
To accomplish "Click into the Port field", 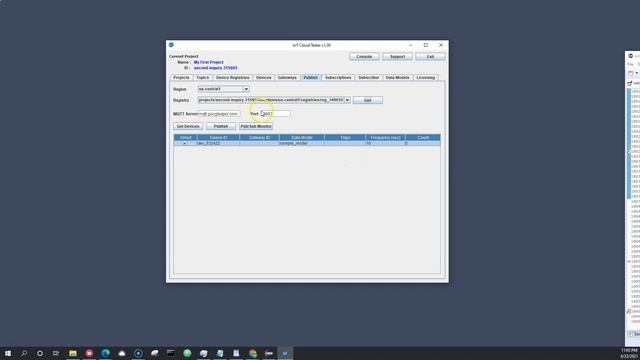I will [x=276, y=114].
